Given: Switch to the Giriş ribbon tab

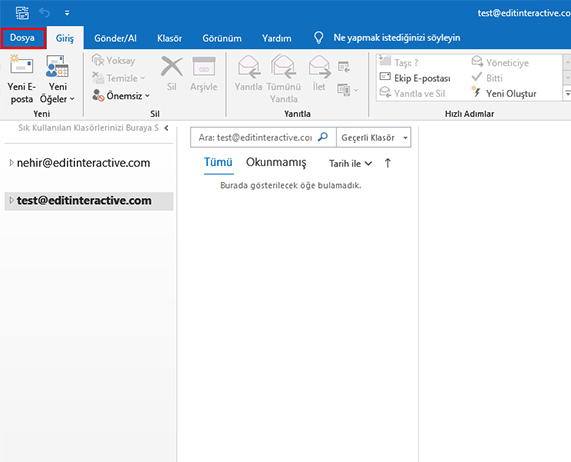Looking at the screenshot, I should 65,38.
